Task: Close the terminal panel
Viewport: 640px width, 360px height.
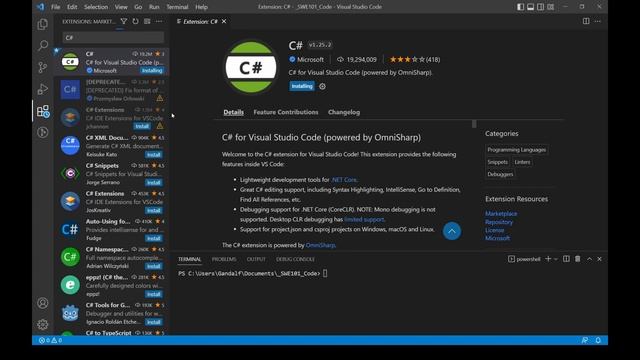Action: [x=599, y=259]
